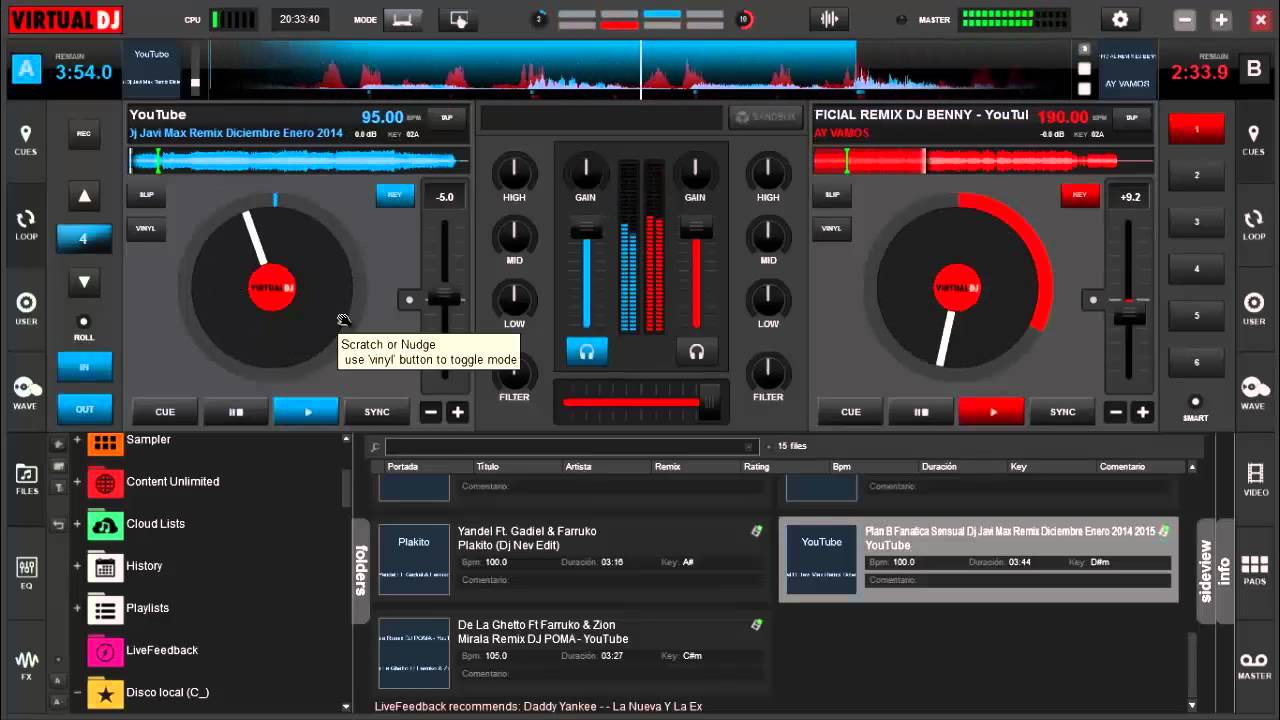Expand the Cloud Lists tree node

tap(77, 524)
